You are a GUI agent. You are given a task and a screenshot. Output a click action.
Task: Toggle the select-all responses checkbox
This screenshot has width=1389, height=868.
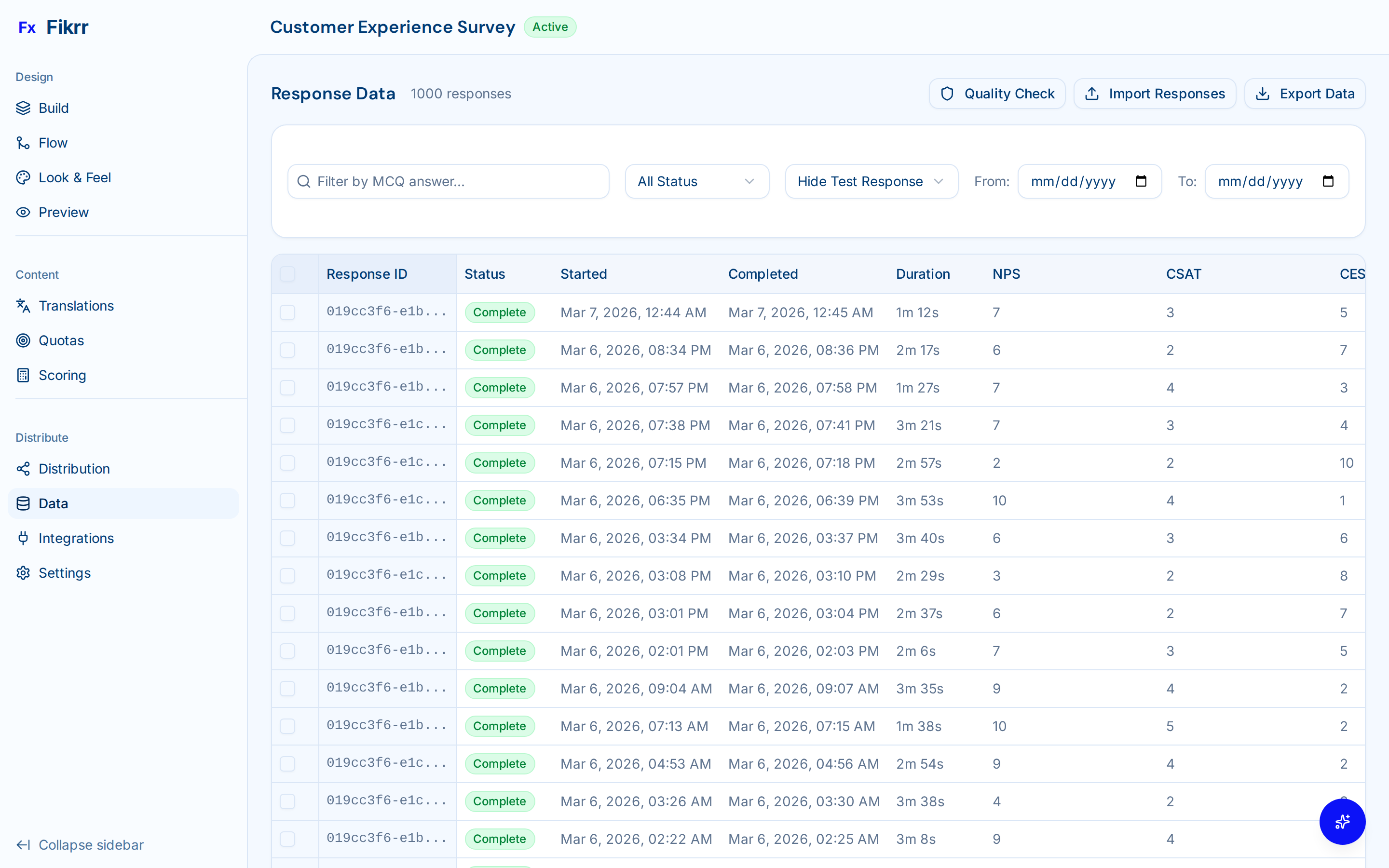tap(287, 274)
